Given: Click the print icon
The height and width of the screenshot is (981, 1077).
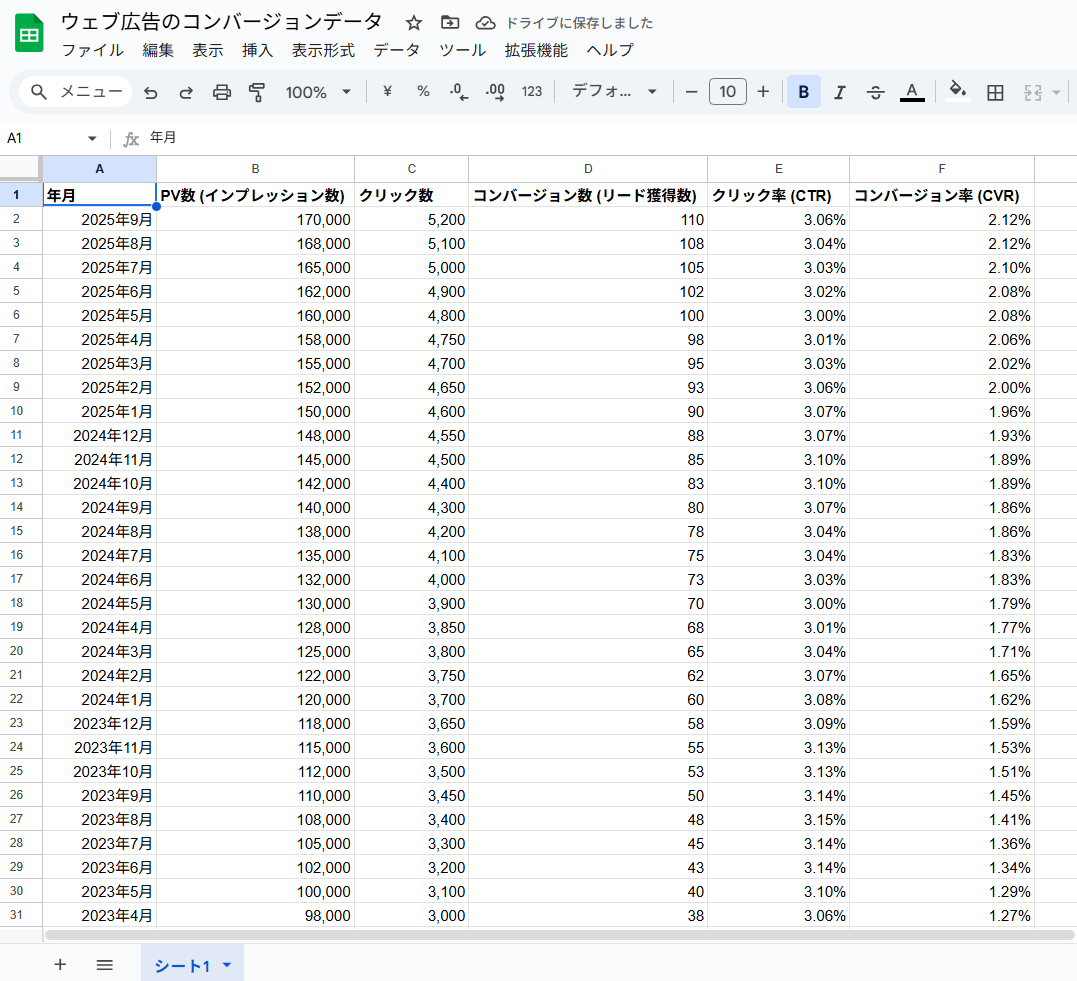Looking at the screenshot, I should 222,92.
